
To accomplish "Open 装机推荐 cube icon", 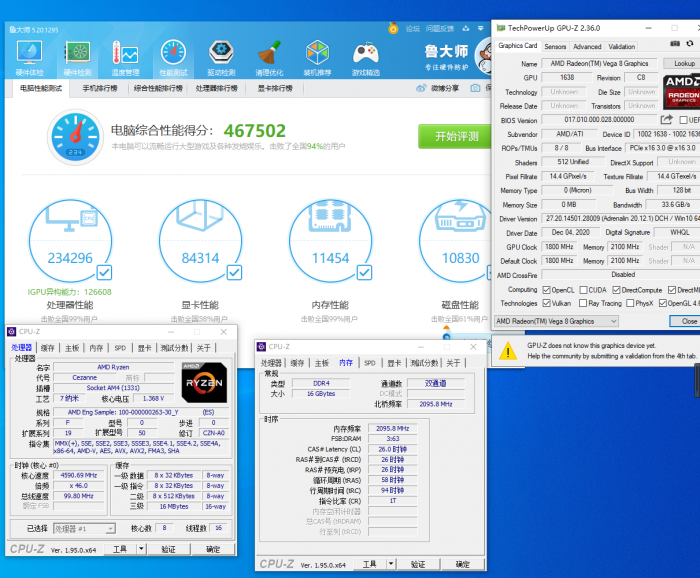I will 318,57.
